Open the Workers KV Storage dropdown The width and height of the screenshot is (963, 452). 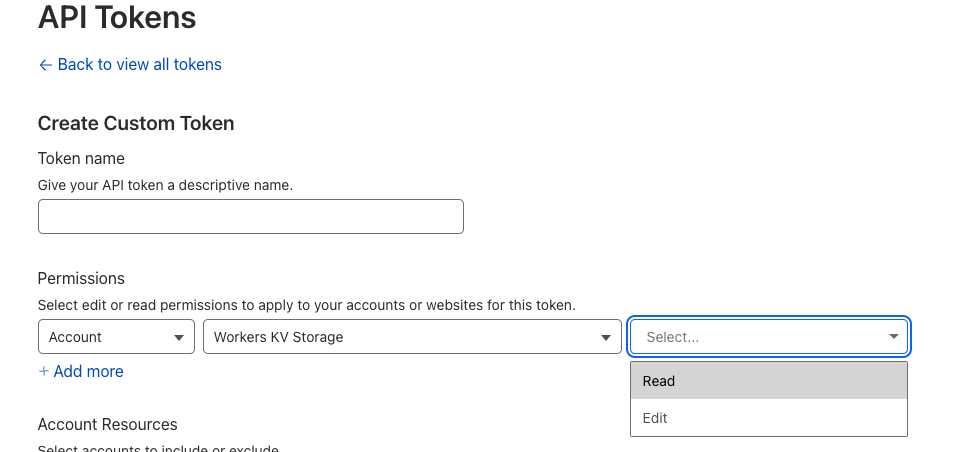coord(400,337)
